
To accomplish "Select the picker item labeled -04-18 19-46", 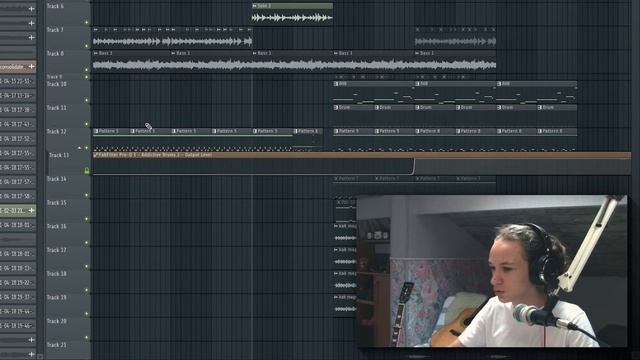I will pyautogui.click(x=18, y=325).
